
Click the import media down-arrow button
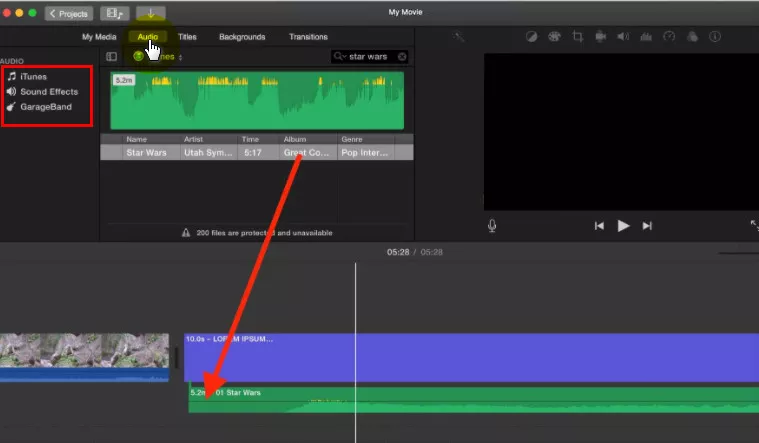click(x=151, y=14)
